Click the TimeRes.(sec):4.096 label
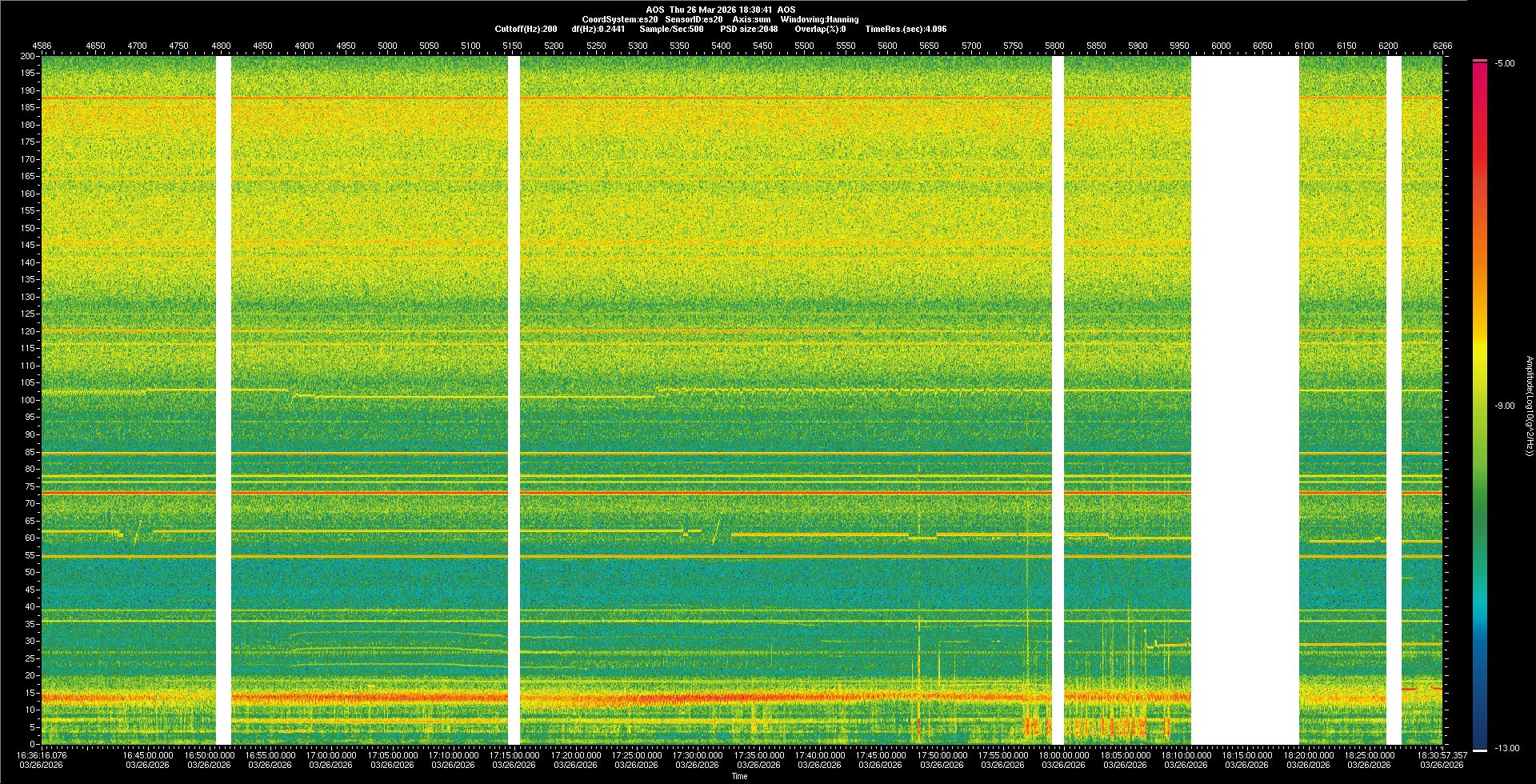1536x784 pixels. coord(906,29)
